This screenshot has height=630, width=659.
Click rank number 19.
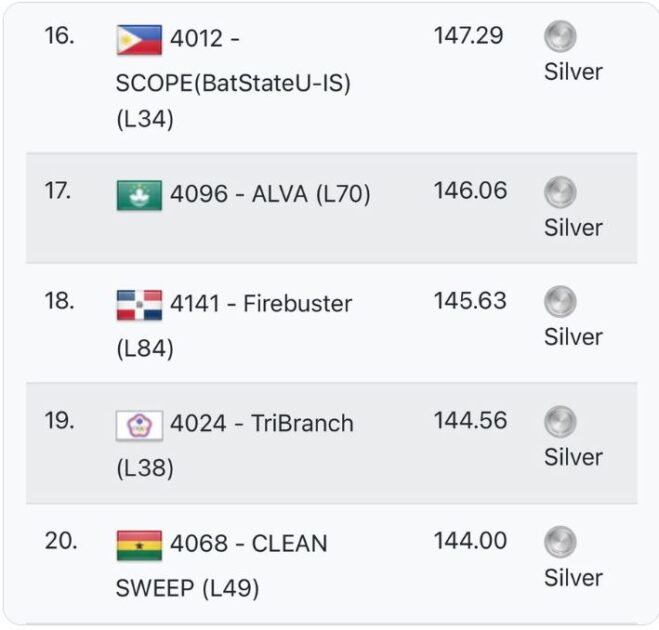point(59,421)
